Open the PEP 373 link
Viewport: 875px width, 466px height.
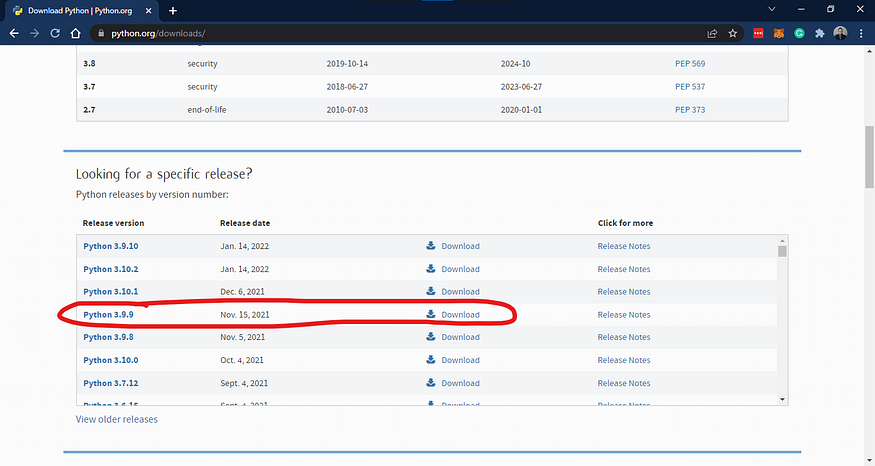pyautogui.click(x=690, y=110)
